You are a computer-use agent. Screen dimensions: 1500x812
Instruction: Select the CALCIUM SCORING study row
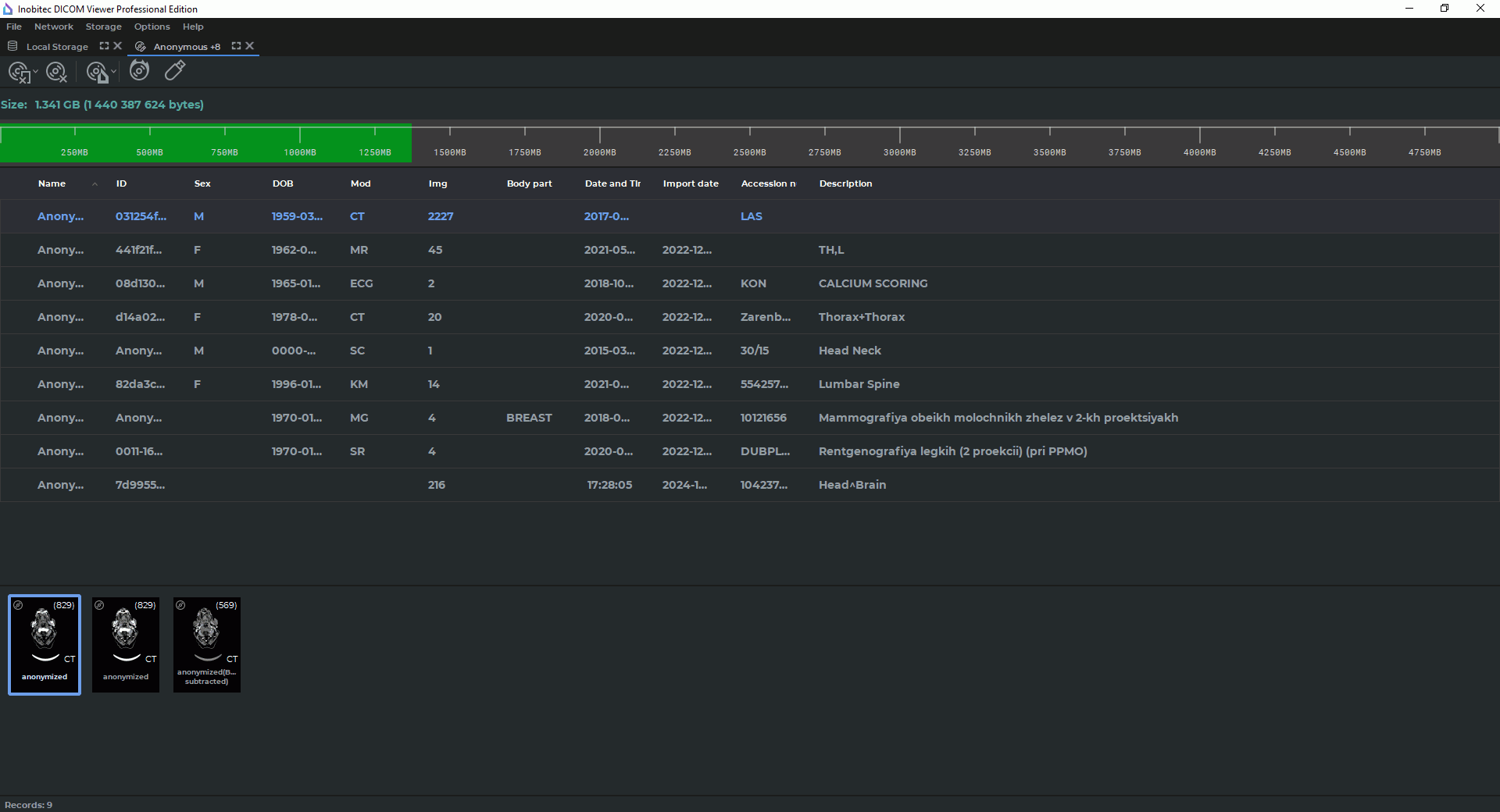[x=873, y=283]
